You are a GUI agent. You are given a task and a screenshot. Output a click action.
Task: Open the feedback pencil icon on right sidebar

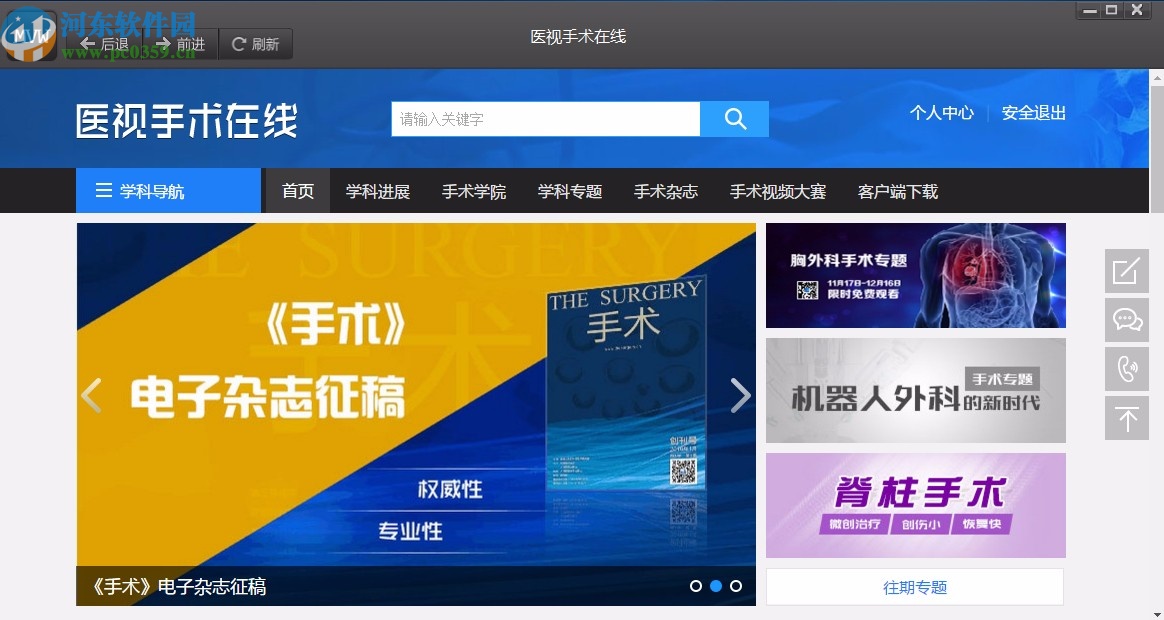point(1127,271)
